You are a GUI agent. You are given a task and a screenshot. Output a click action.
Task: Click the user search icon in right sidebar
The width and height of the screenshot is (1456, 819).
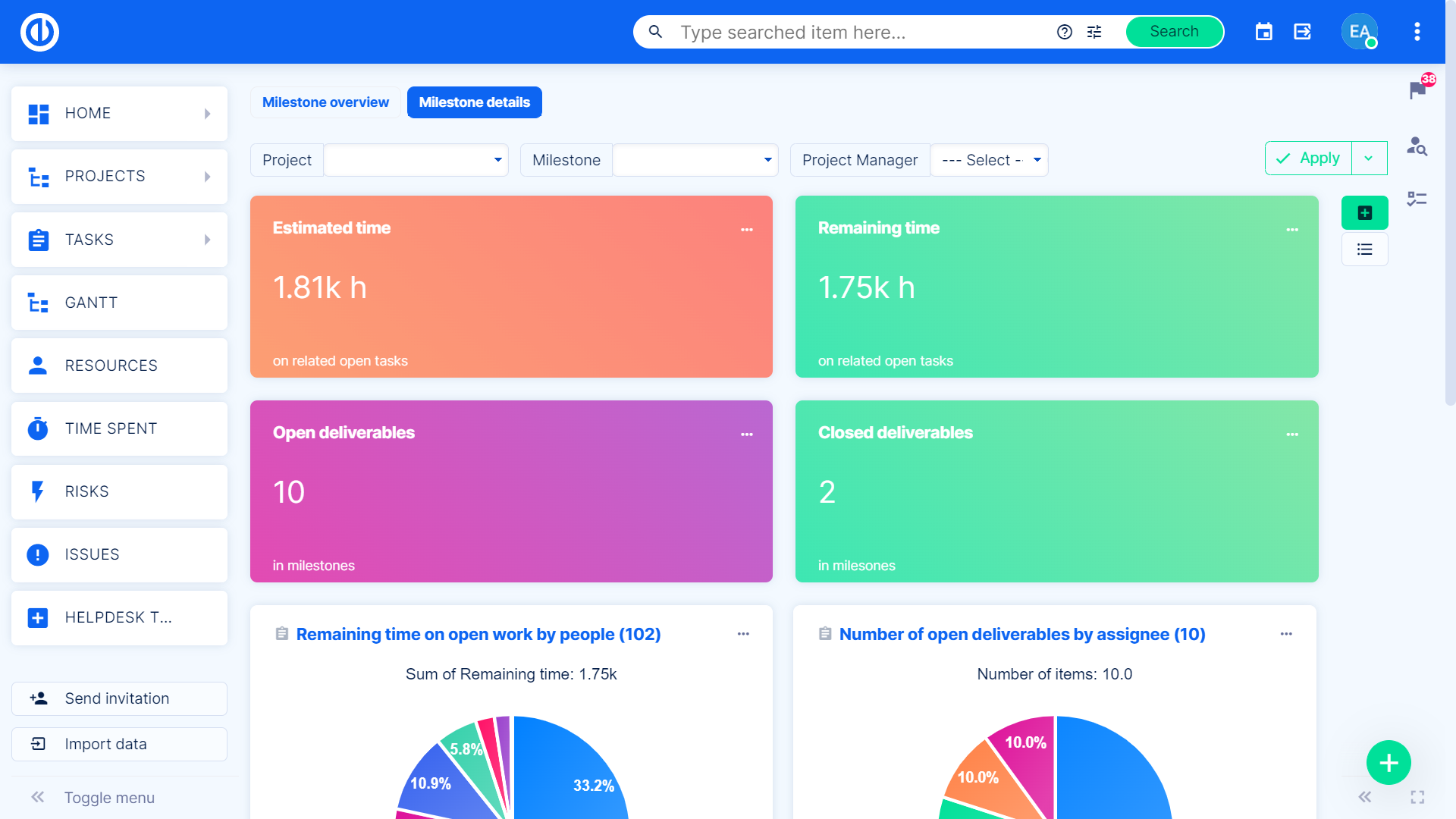pyautogui.click(x=1417, y=146)
